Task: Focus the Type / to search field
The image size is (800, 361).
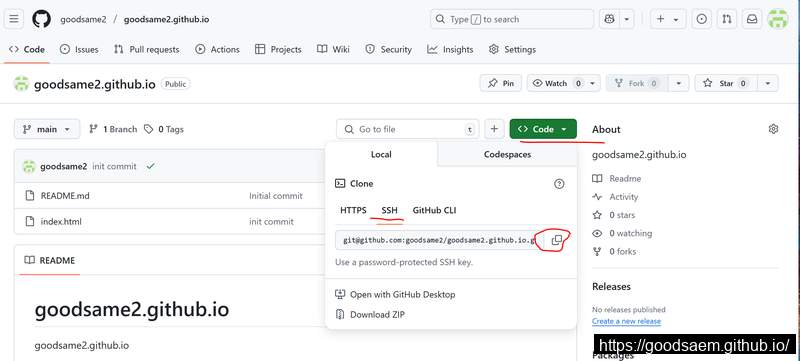Action: pyautogui.click(x=512, y=19)
